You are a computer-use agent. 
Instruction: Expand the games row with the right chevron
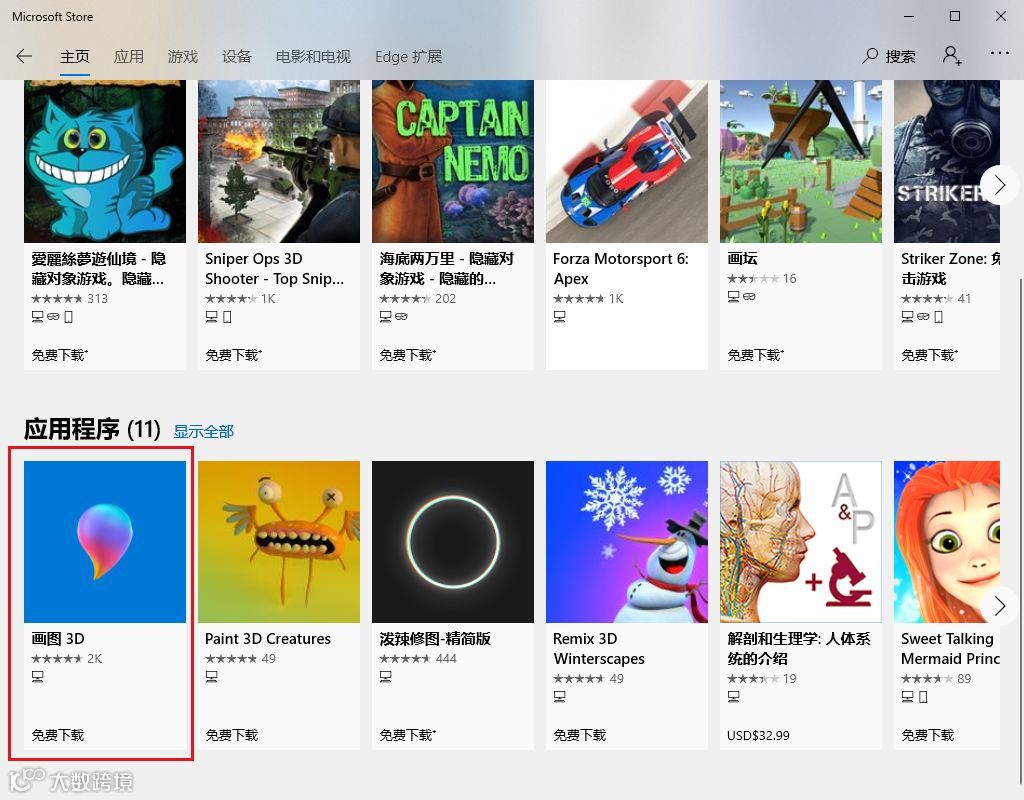tap(999, 185)
